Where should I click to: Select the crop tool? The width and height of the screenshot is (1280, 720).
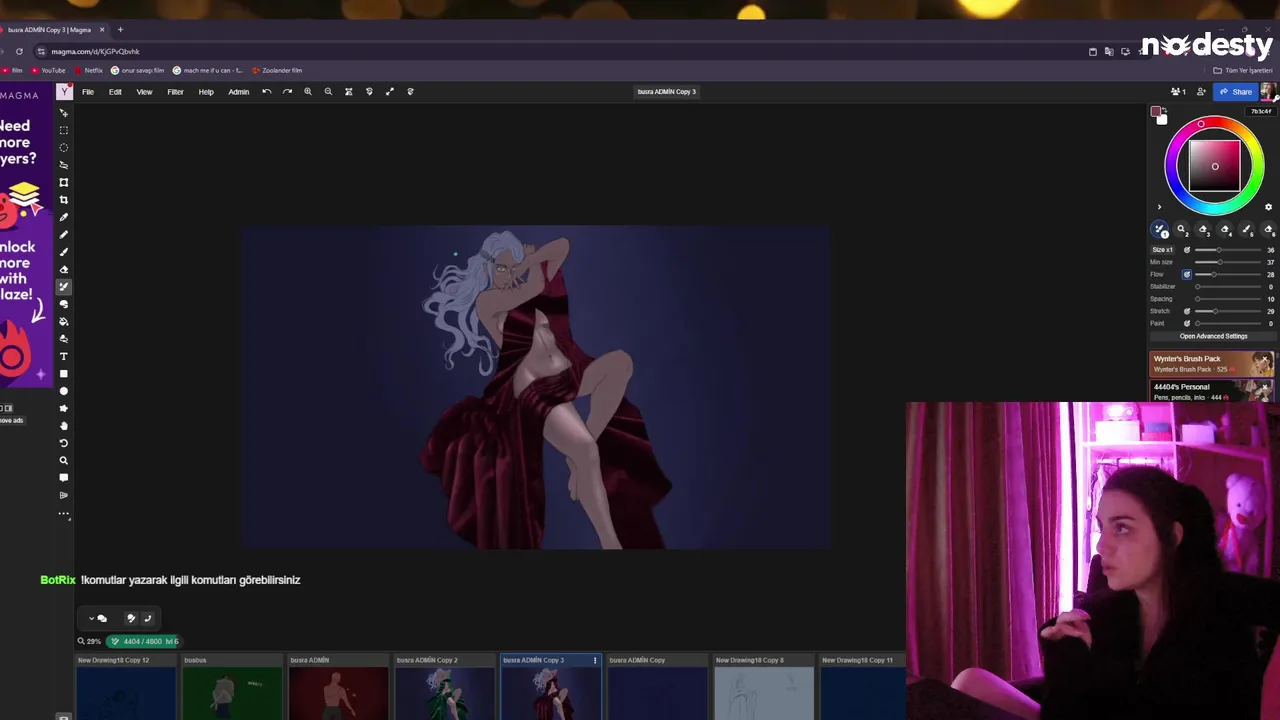click(64, 200)
